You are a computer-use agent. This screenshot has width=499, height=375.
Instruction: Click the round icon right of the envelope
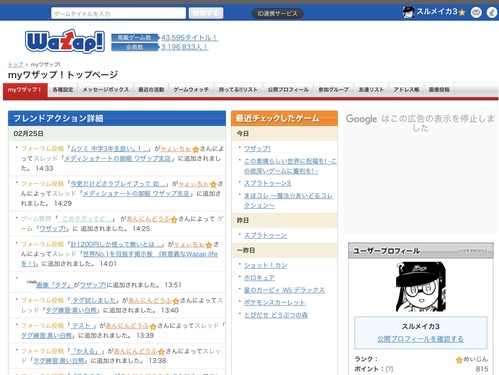491,13
